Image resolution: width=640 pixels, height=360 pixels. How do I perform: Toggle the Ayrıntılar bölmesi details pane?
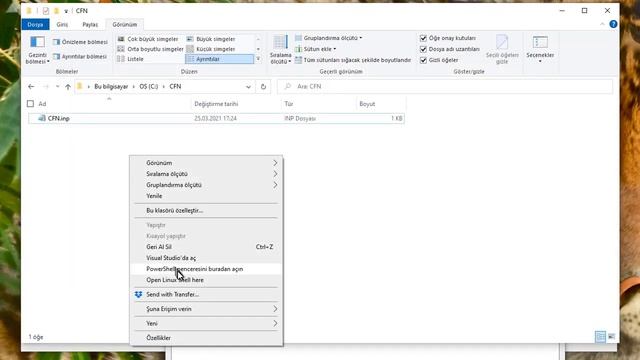pos(80,56)
